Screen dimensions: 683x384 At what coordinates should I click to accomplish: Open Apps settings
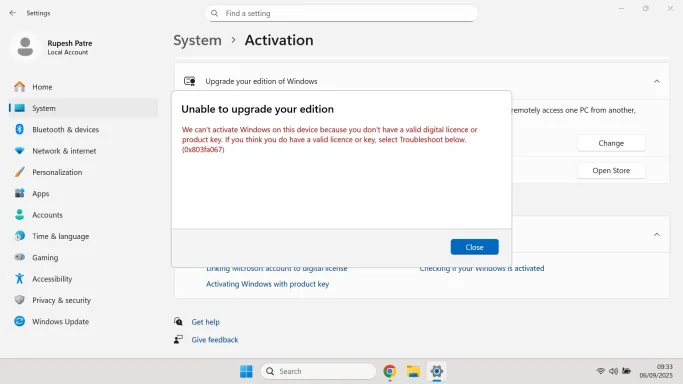(83, 193)
